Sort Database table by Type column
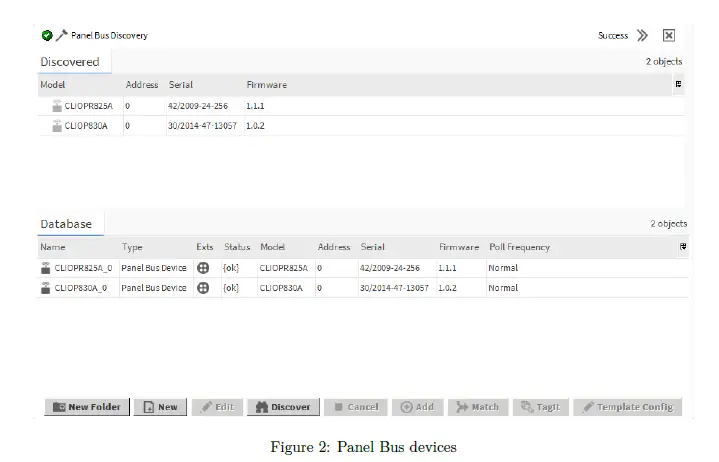The height and width of the screenshot is (462, 719). (x=132, y=247)
